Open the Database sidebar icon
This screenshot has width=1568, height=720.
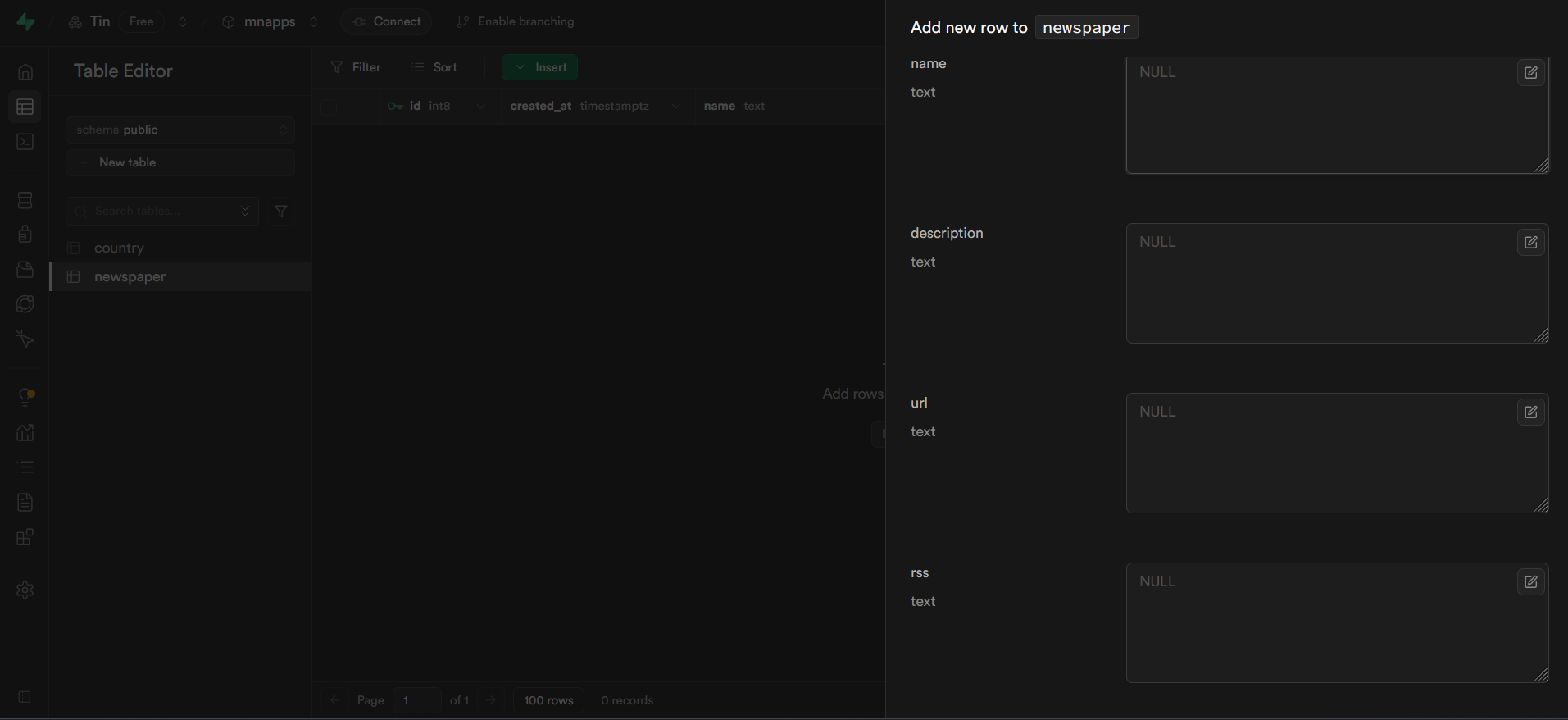[25, 200]
